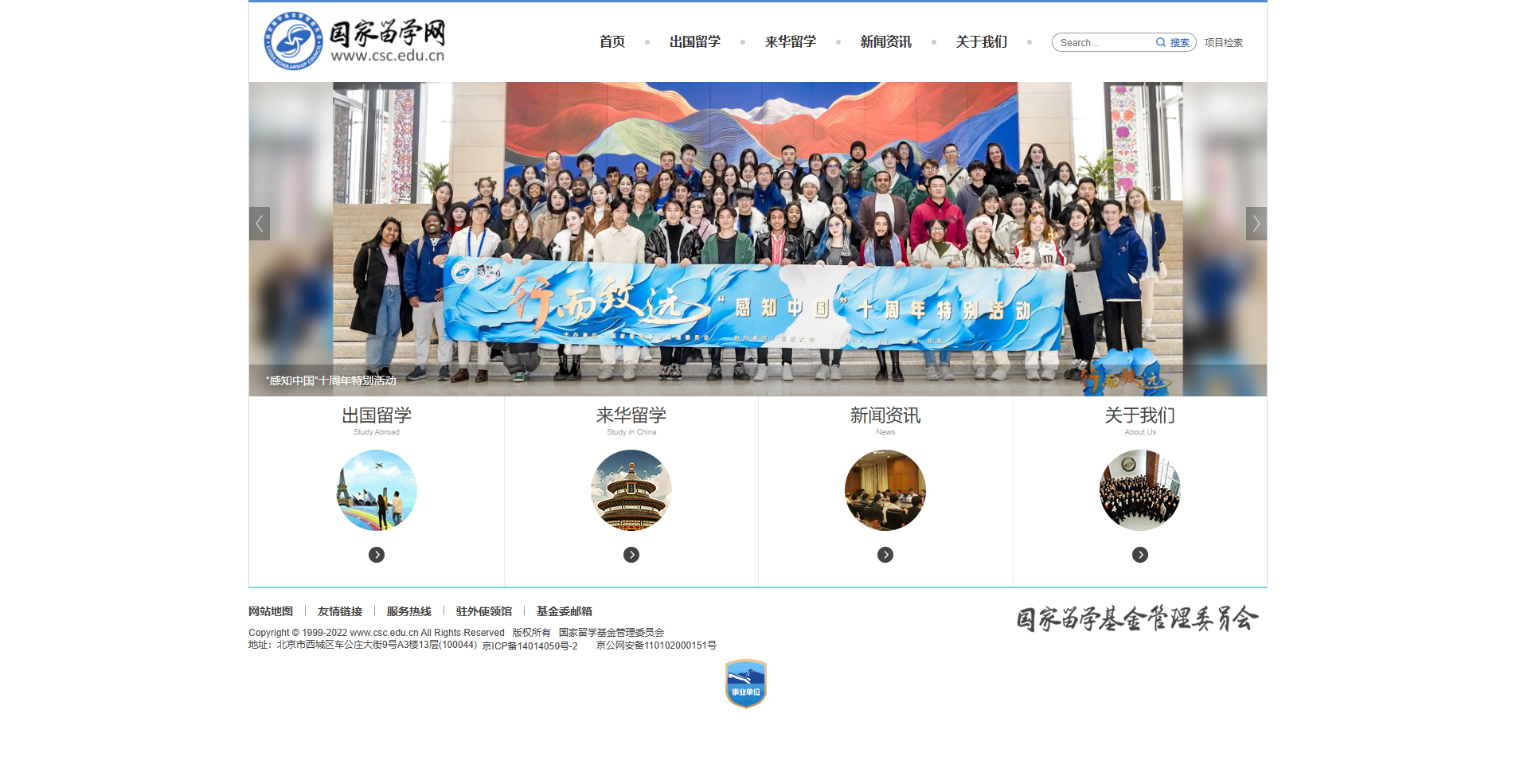Select the Study Abroad circular image icon
1516x784 pixels.
(x=376, y=490)
